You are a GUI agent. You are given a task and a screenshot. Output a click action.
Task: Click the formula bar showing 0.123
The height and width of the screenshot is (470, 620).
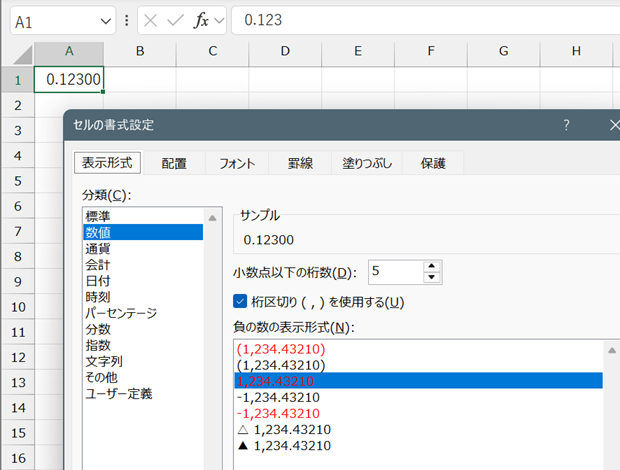(x=425, y=20)
